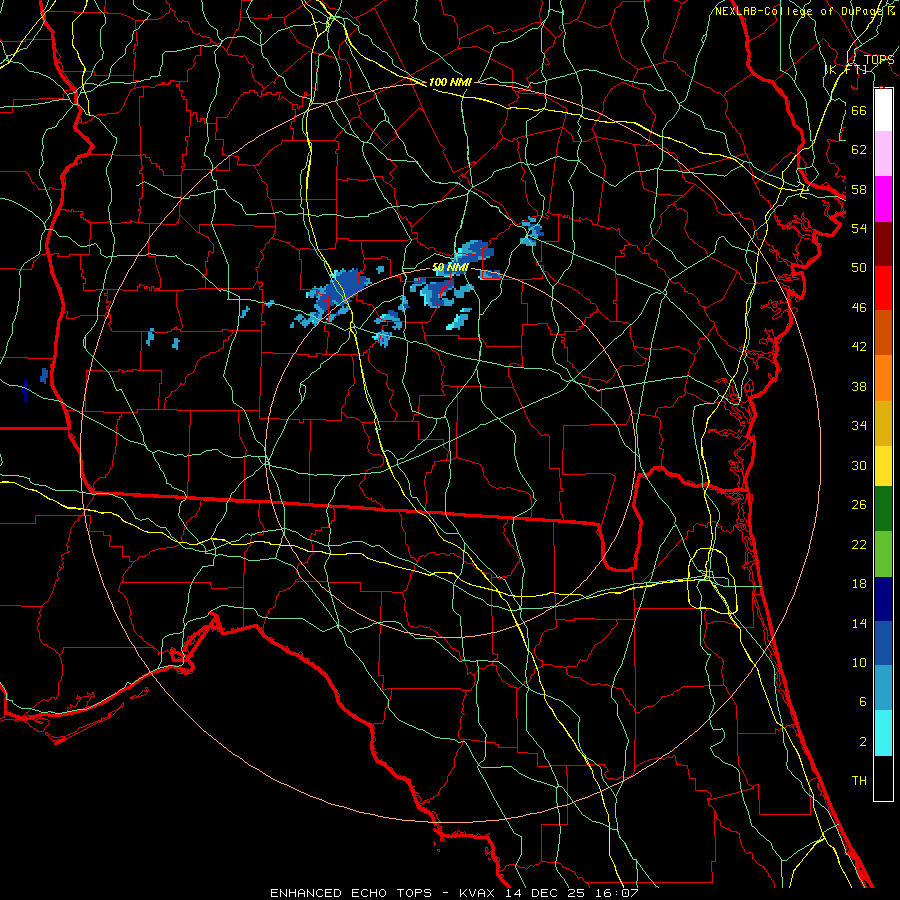This screenshot has height=900, width=900.
Task: Select the bright red legend swatch
Action: pos(883,288)
